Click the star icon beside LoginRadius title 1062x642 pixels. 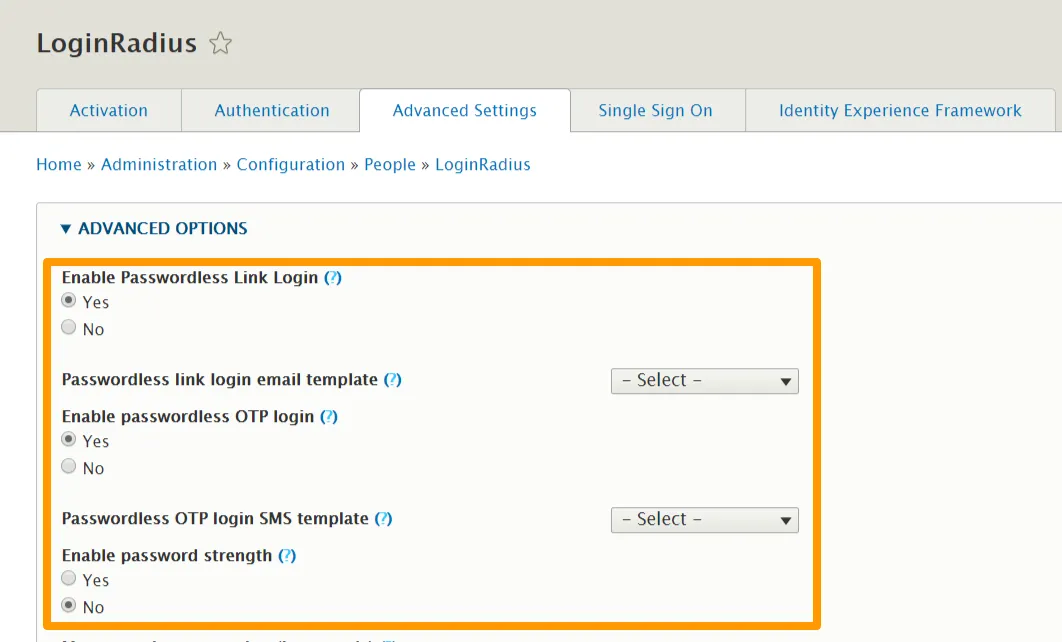220,44
